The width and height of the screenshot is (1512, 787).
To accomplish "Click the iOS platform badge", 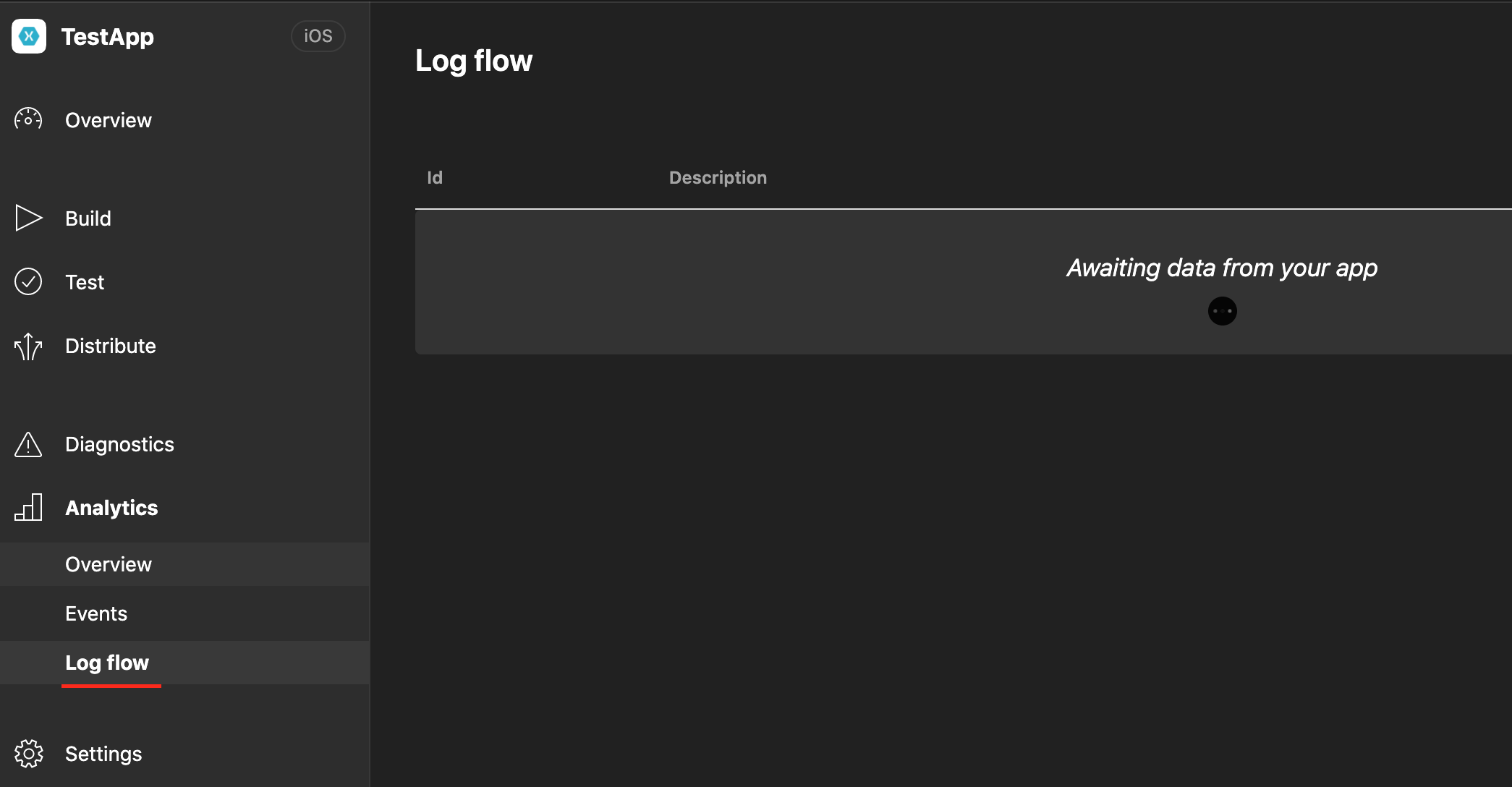I will coord(318,36).
